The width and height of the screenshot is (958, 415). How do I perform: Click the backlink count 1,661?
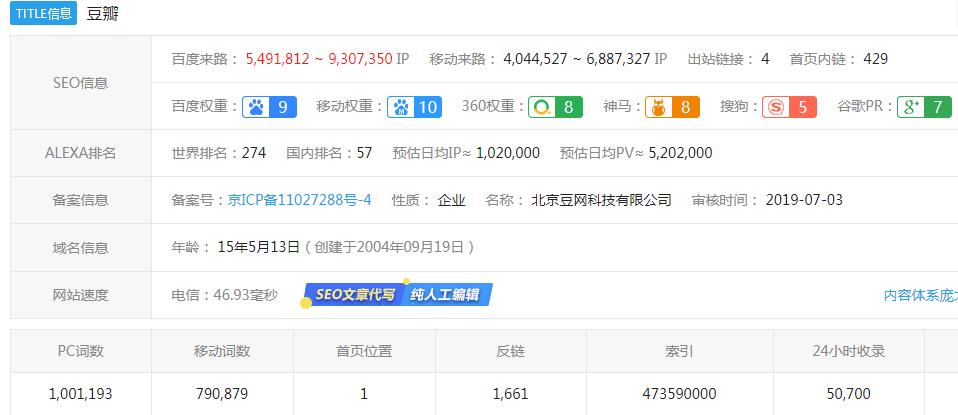pos(511,394)
